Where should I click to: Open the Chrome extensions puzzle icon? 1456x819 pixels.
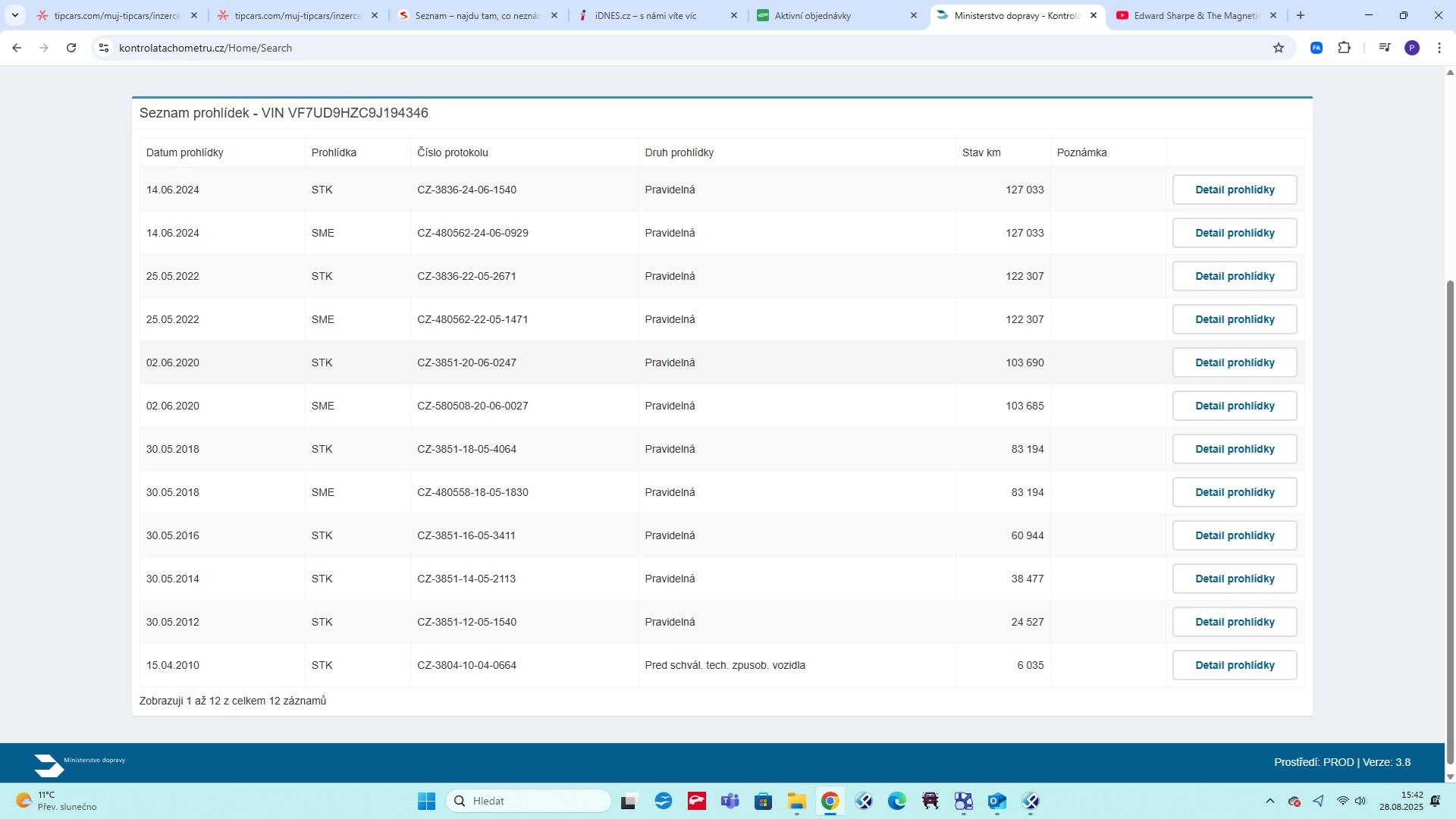tap(1345, 48)
